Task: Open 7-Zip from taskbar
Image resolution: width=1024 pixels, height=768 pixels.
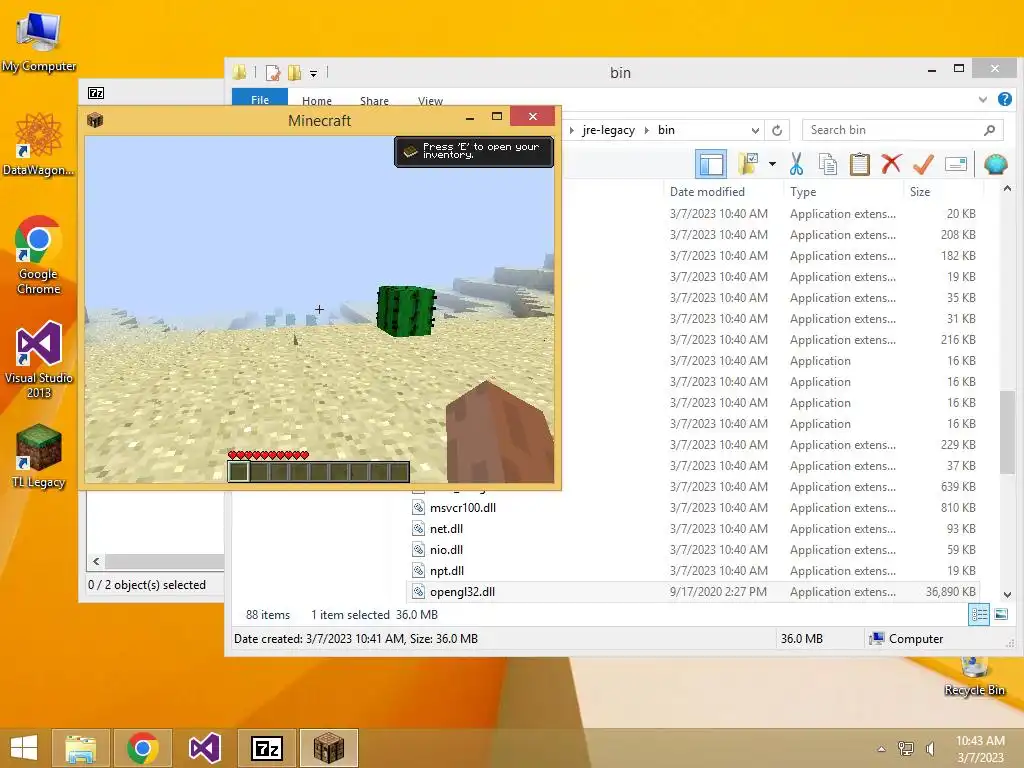Action: tap(266, 748)
